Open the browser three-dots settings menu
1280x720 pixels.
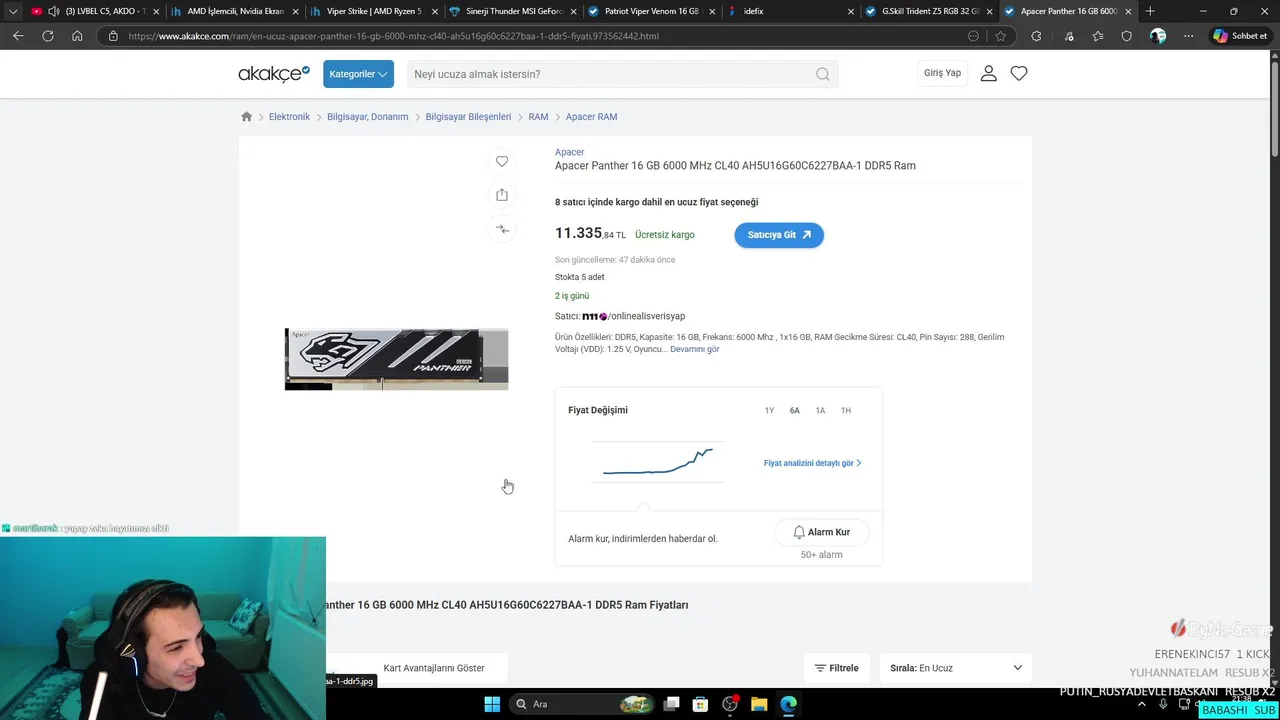click(1188, 36)
